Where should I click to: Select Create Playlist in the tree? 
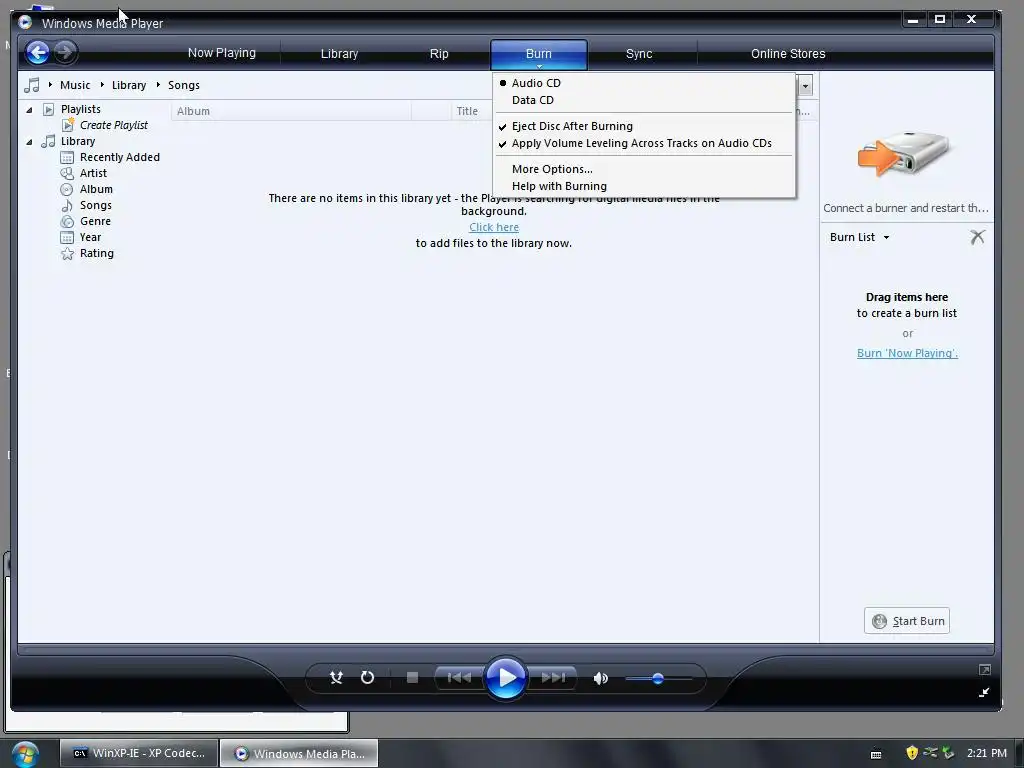[x=114, y=125]
